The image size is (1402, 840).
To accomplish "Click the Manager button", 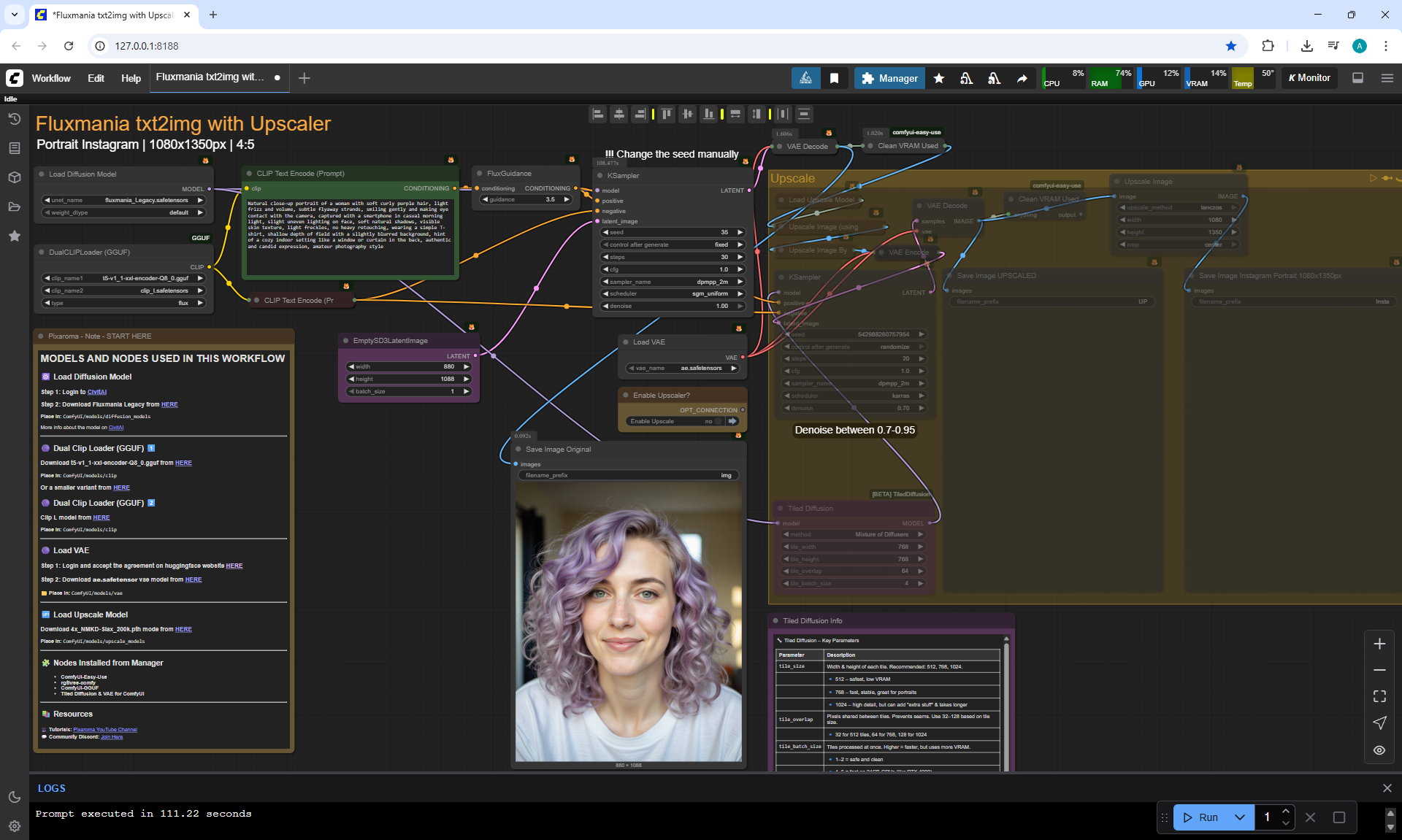I will point(889,78).
